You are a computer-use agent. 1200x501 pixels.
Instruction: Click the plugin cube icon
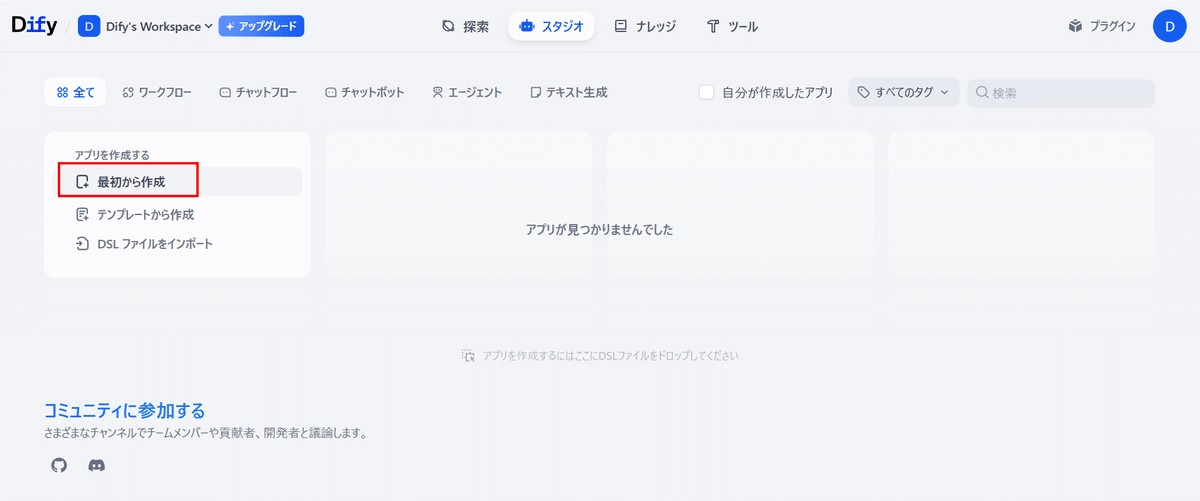coord(1075,27)
